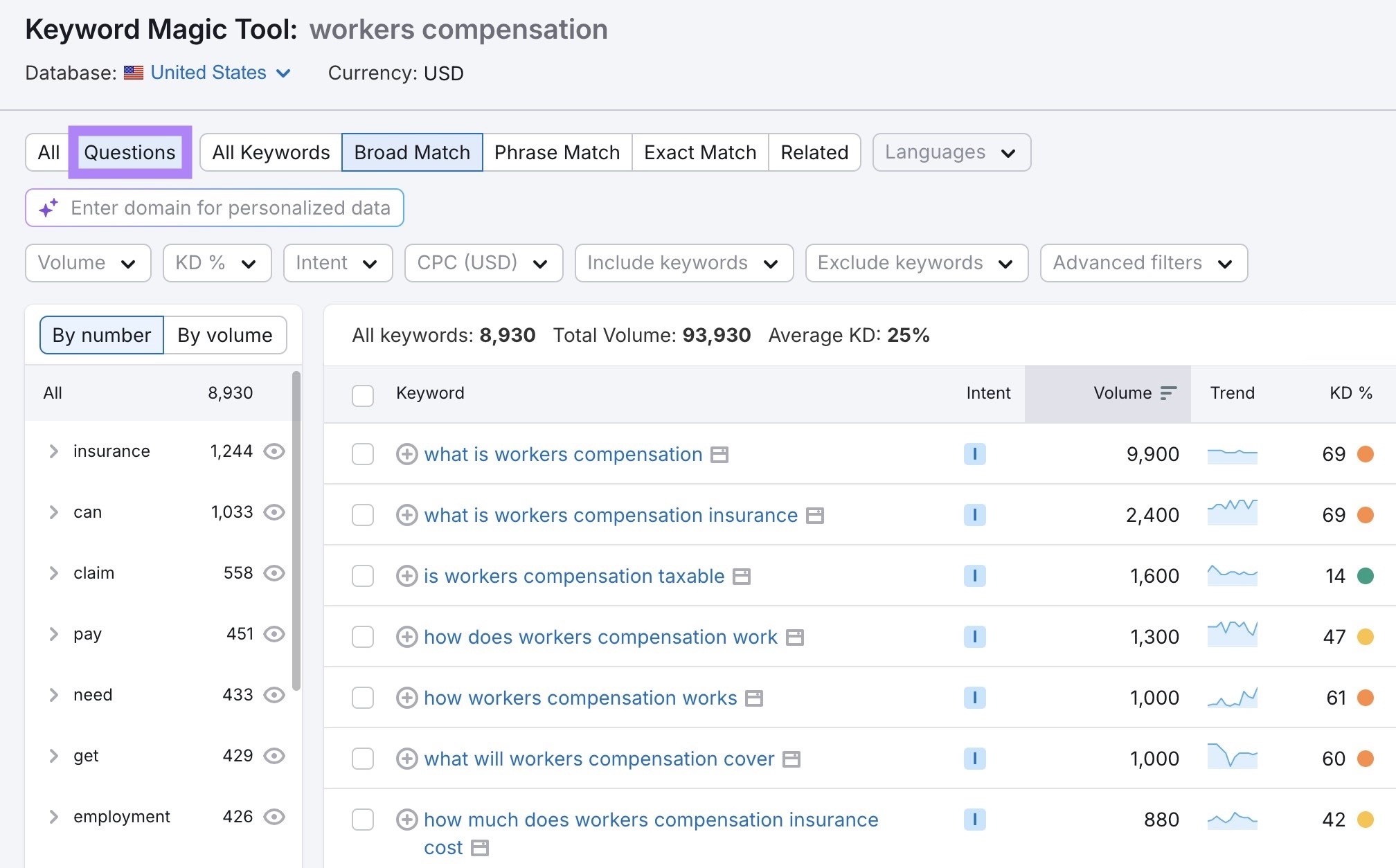Switch groups to By volume
Viewport: 1396px width, 868px height.
point(225,335)
